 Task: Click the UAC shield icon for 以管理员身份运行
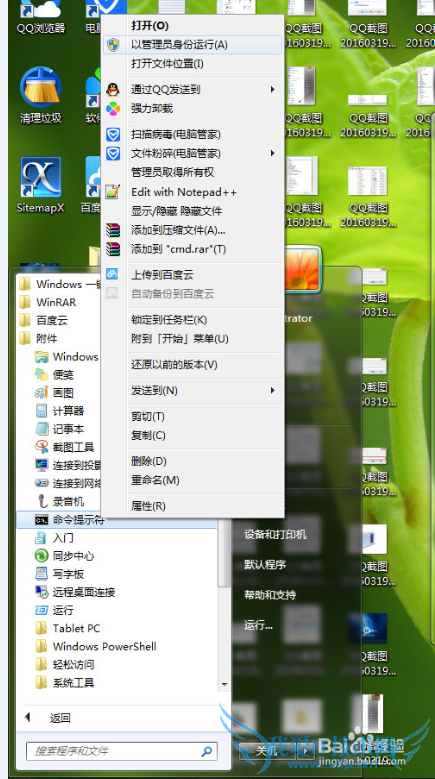click(113, 45)
